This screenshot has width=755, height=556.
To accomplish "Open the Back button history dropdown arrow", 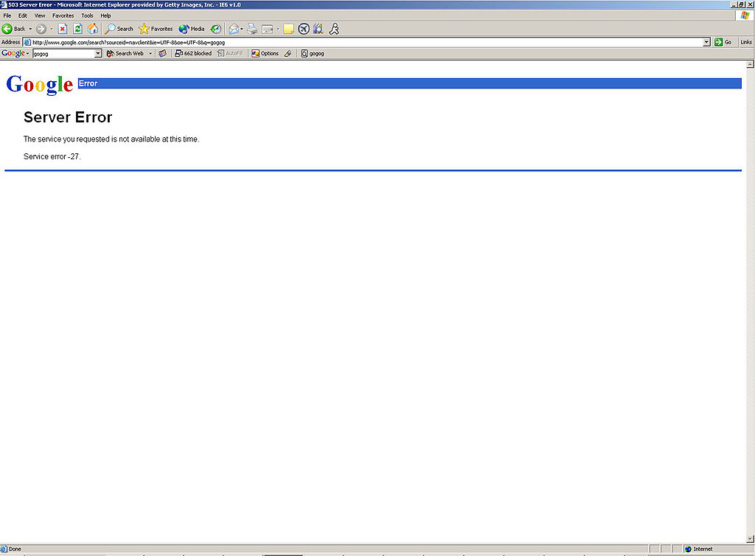I will [x=30, y=29].
